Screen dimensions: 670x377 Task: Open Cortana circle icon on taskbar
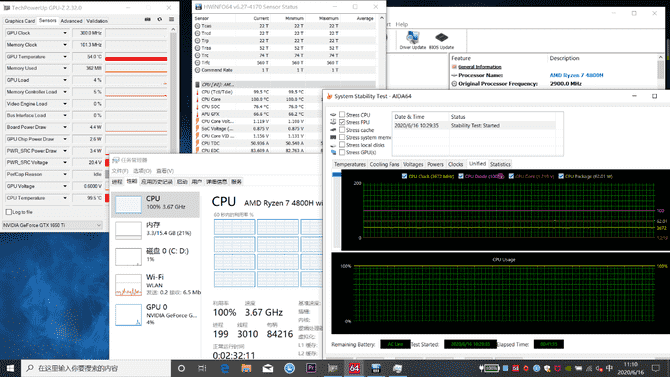pyautogui.click(x=181, y=368)
